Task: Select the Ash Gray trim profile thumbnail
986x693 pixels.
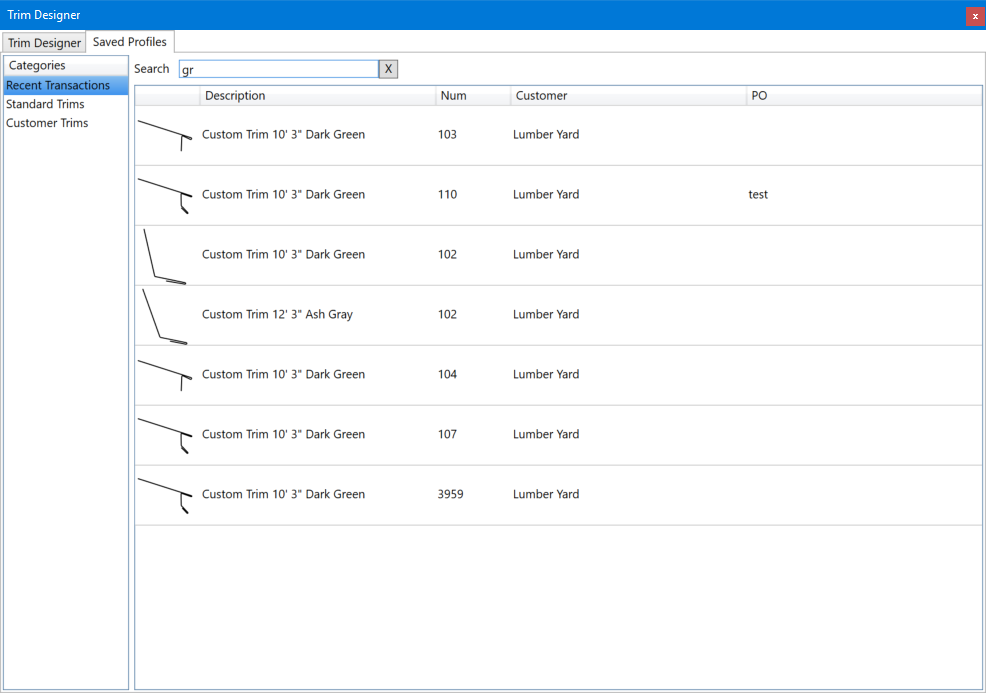Action: [x=165, y=315]
